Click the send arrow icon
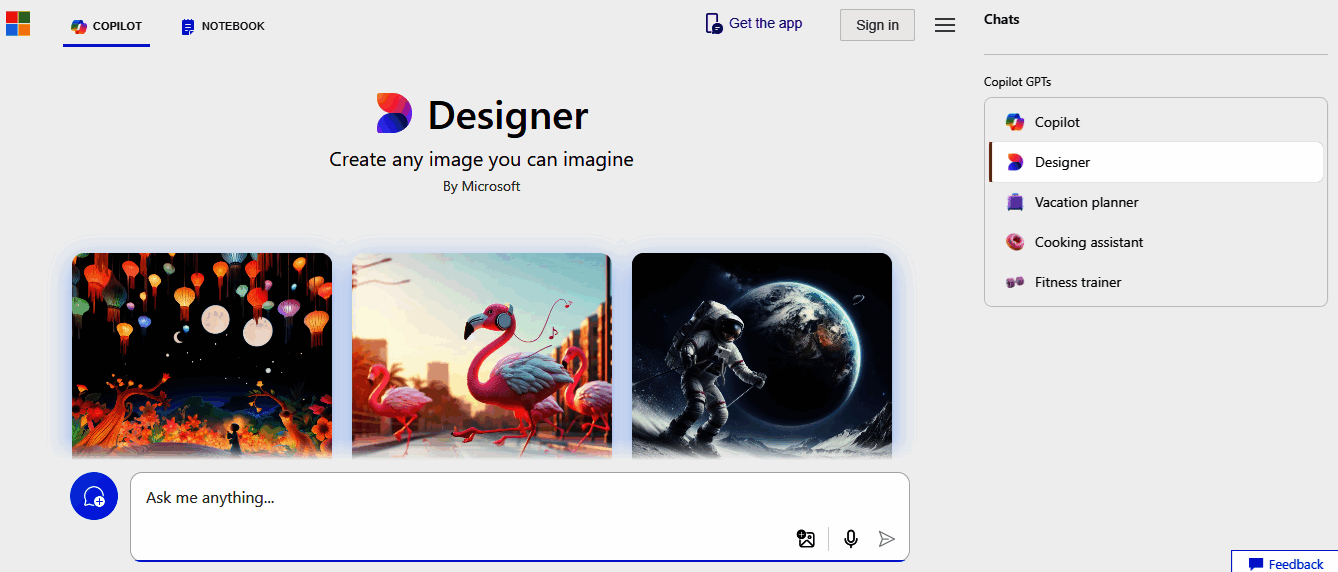 [886, 539]
